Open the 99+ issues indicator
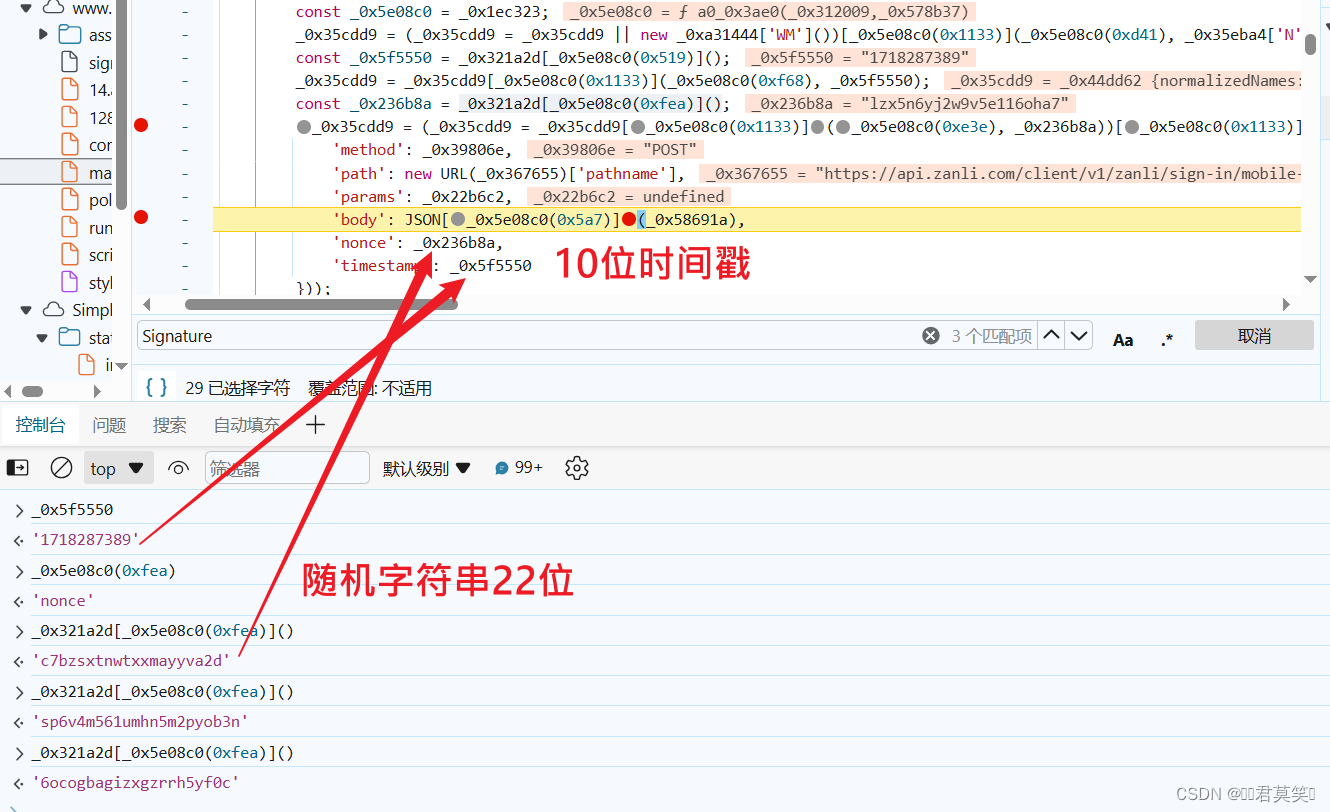 click(519, 467)
